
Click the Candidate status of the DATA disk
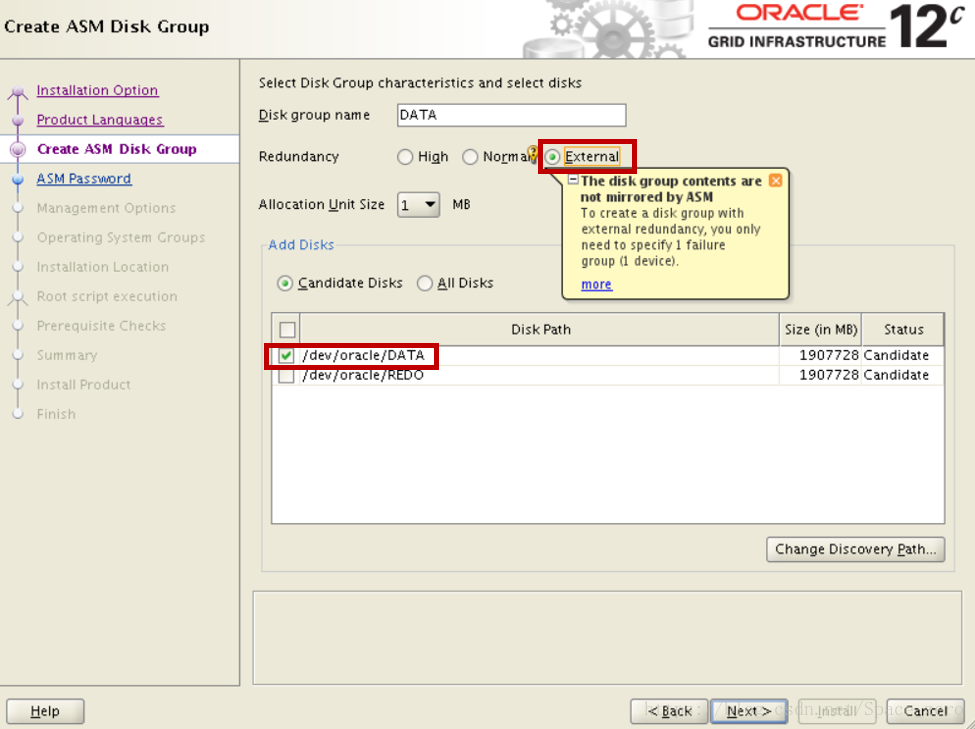tap(896, 355)
